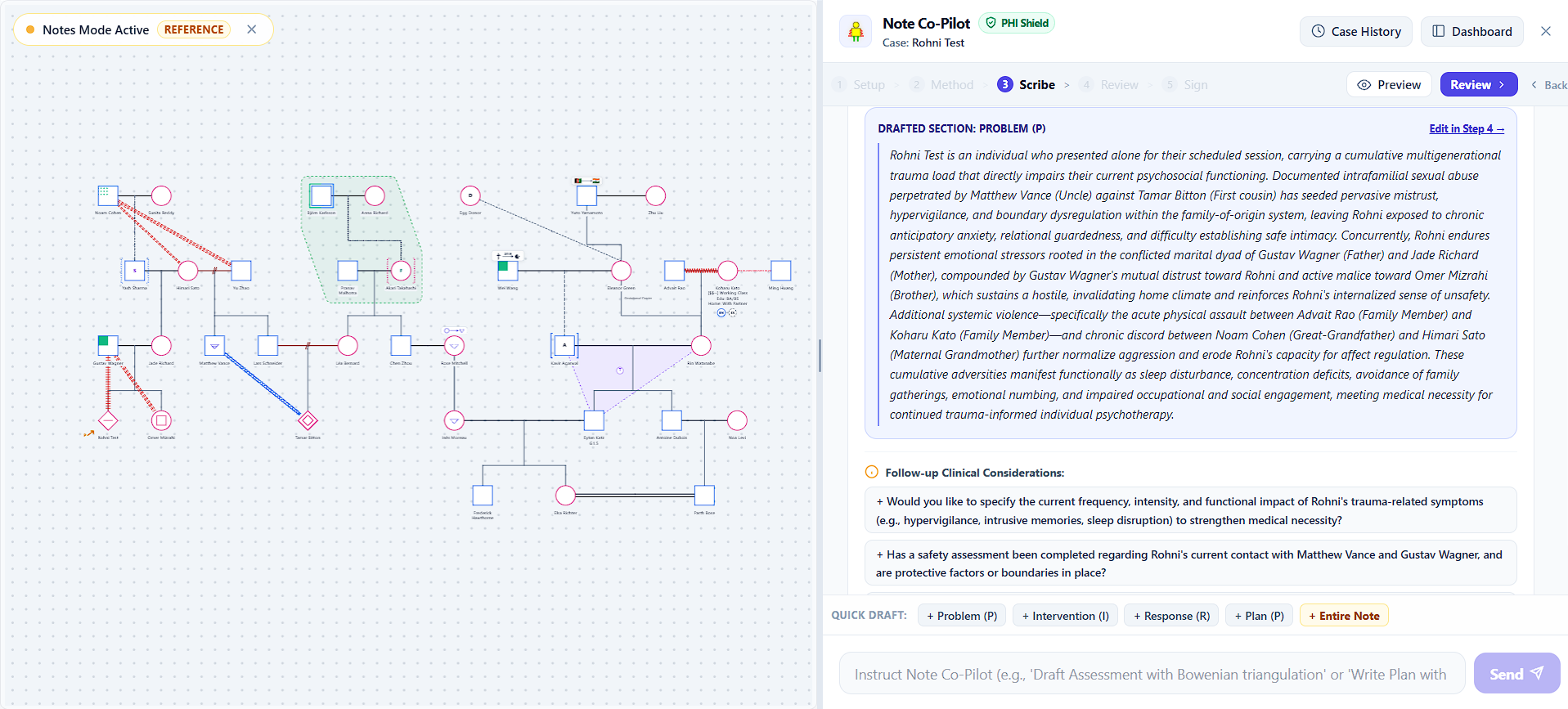1568x709 pixels.
Task: Select the Akari Takahashi circle node
Action: [x=401, y=270]
